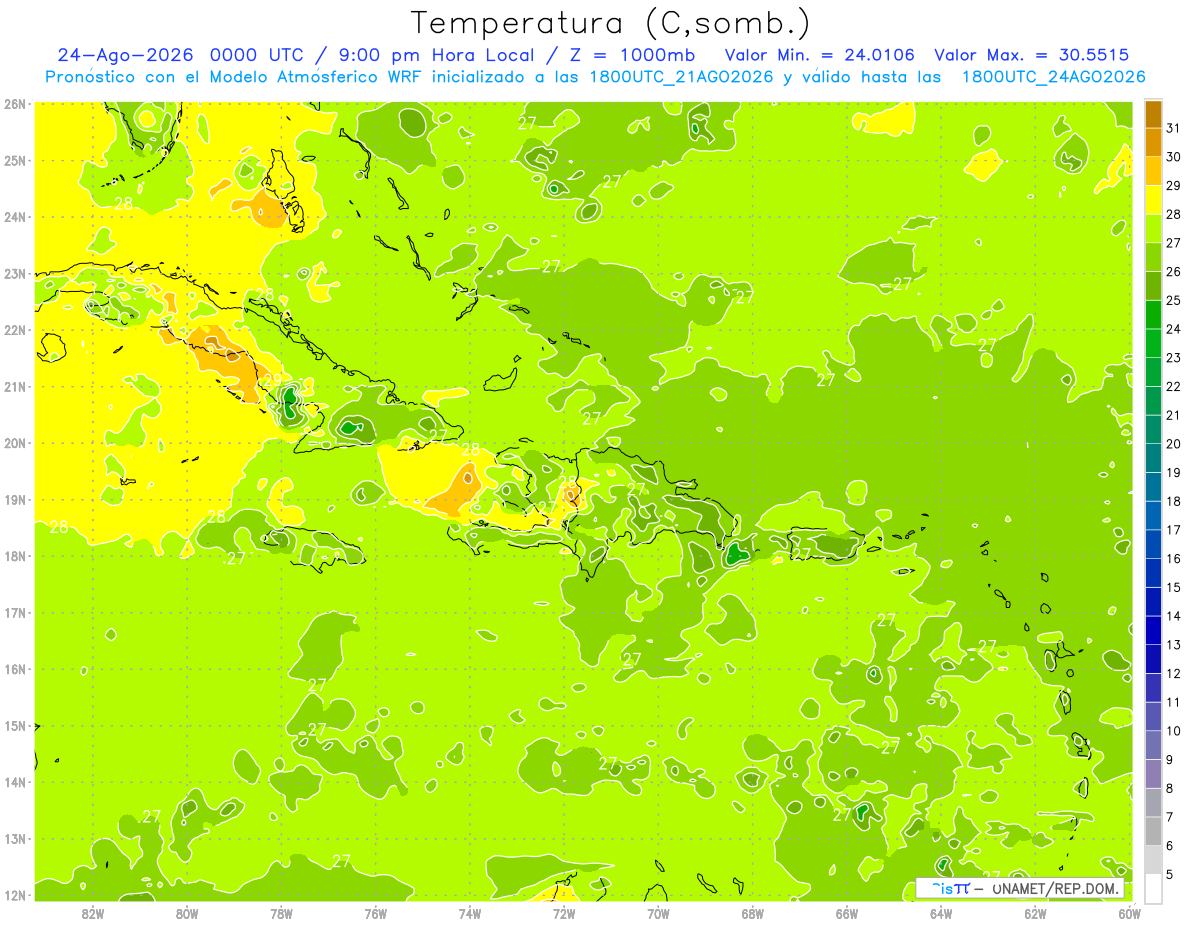Click the latitude axis label "22N"
The image size is (1200, 927).
coord(14,330)
